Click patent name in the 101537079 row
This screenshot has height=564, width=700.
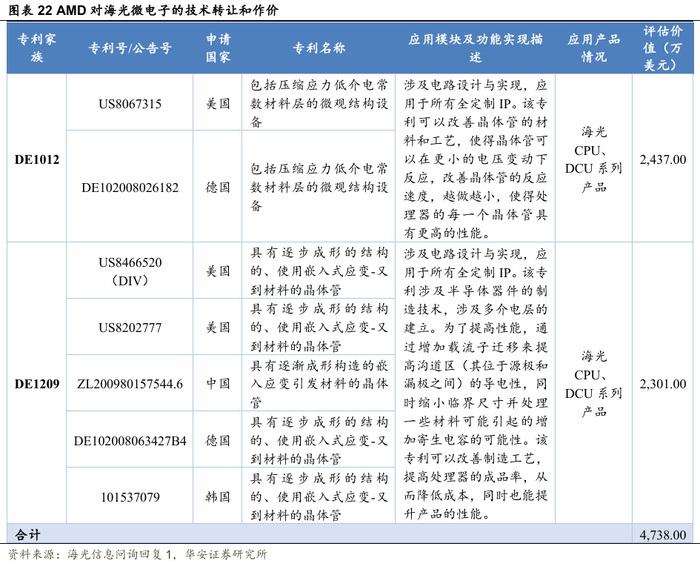click(319, 497)
